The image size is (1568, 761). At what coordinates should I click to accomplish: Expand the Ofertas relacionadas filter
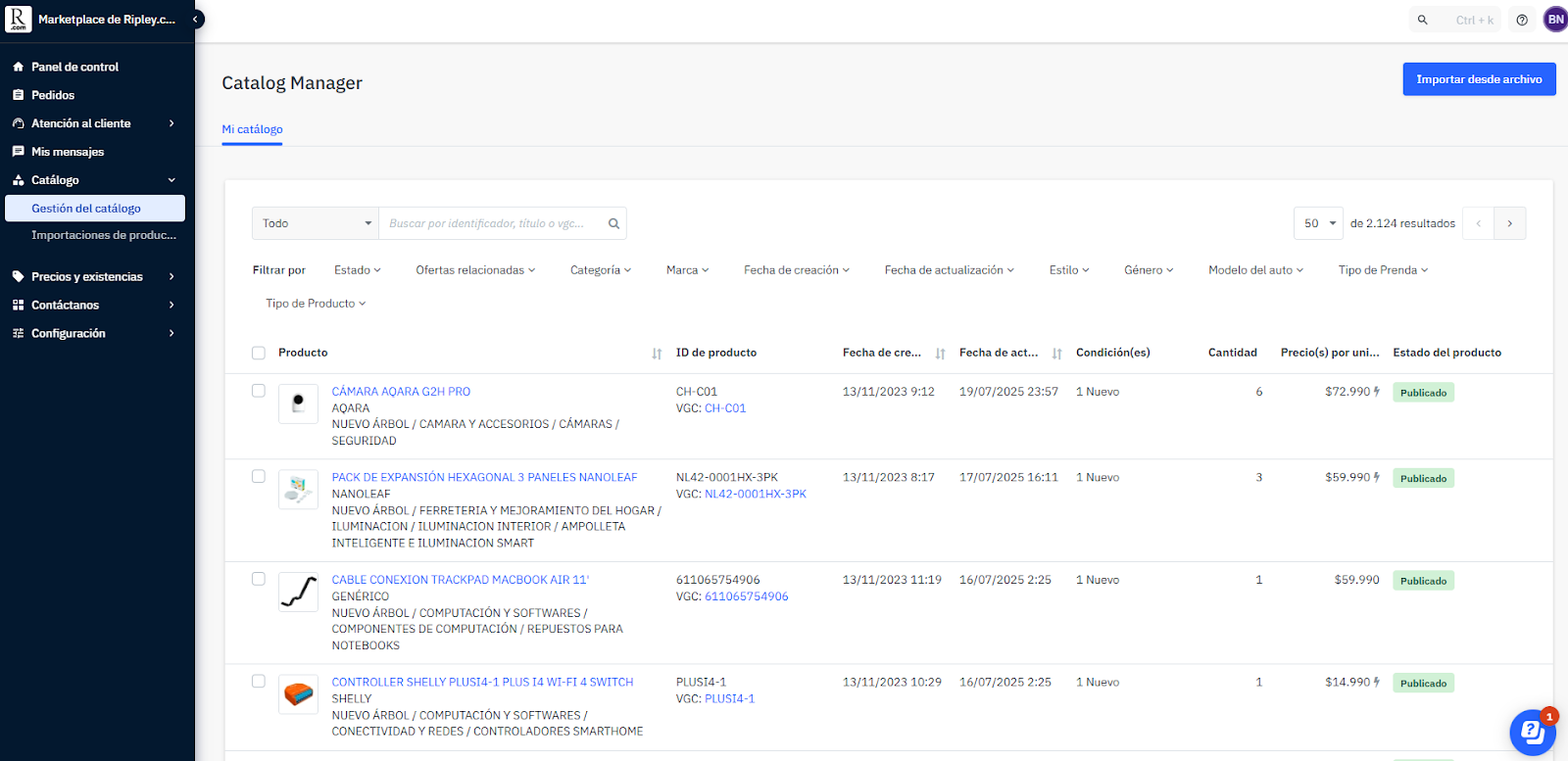[x=475, y=270]
